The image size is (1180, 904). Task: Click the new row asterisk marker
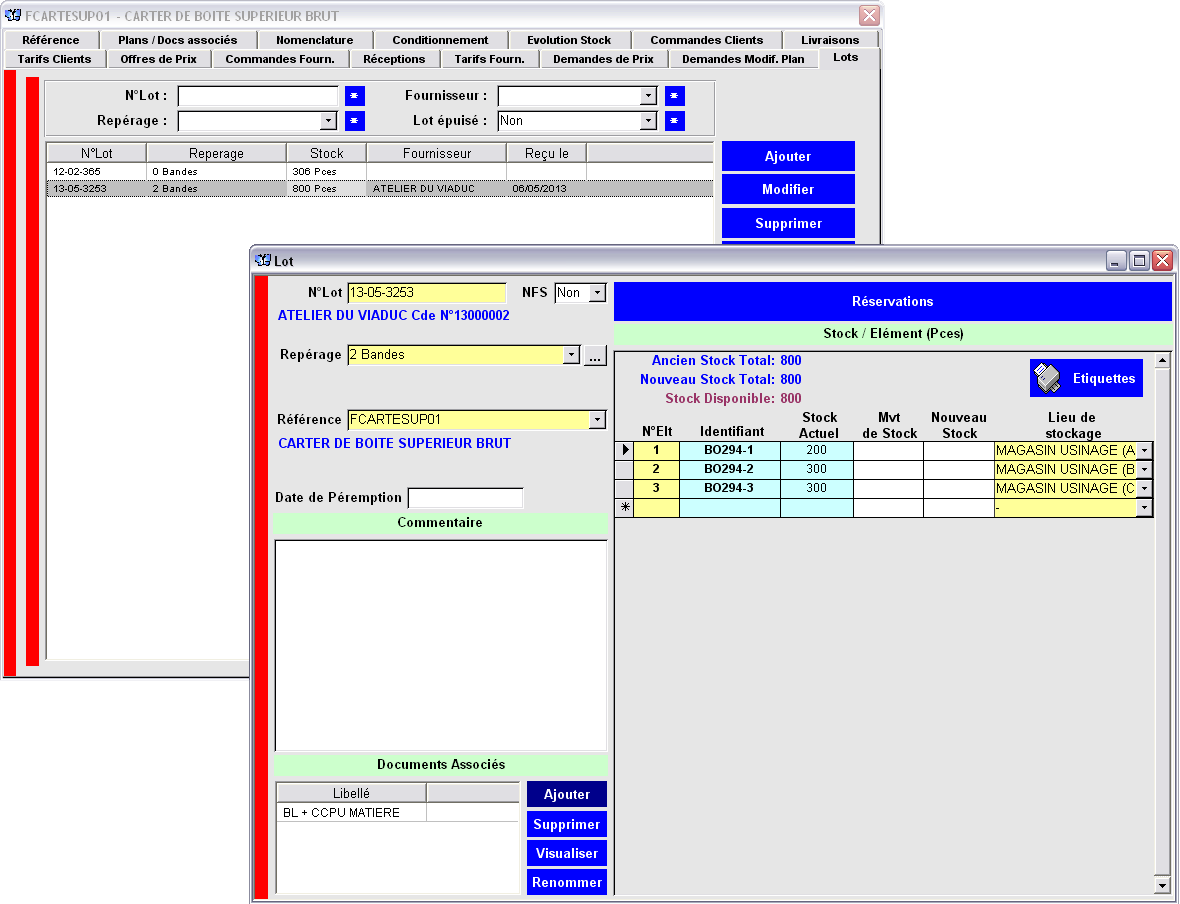pyautogui.click(x=625, y=508)
